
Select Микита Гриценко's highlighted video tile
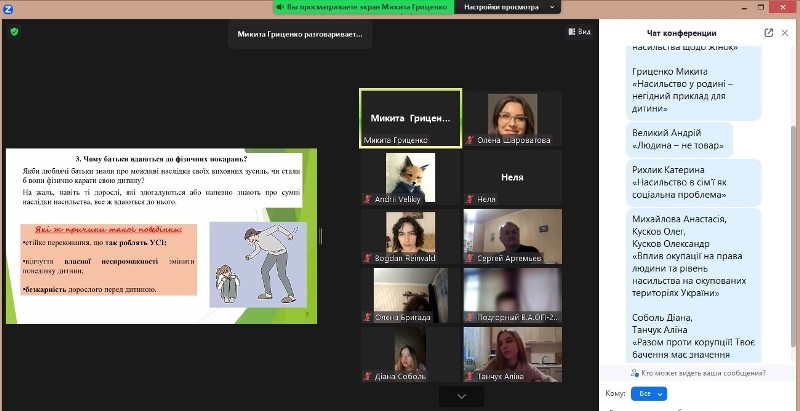(x=410, y=117)
